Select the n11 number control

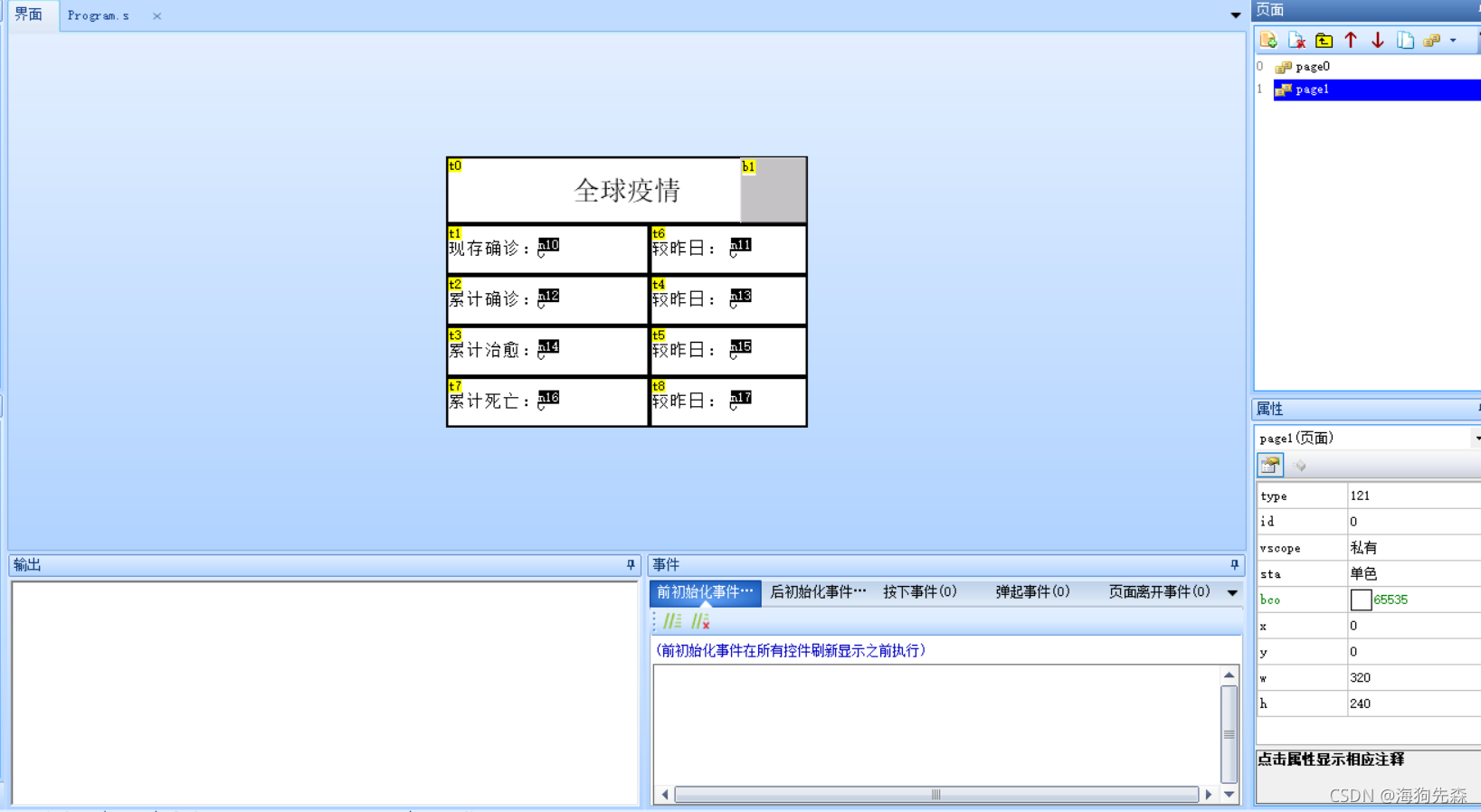point(740,246)
